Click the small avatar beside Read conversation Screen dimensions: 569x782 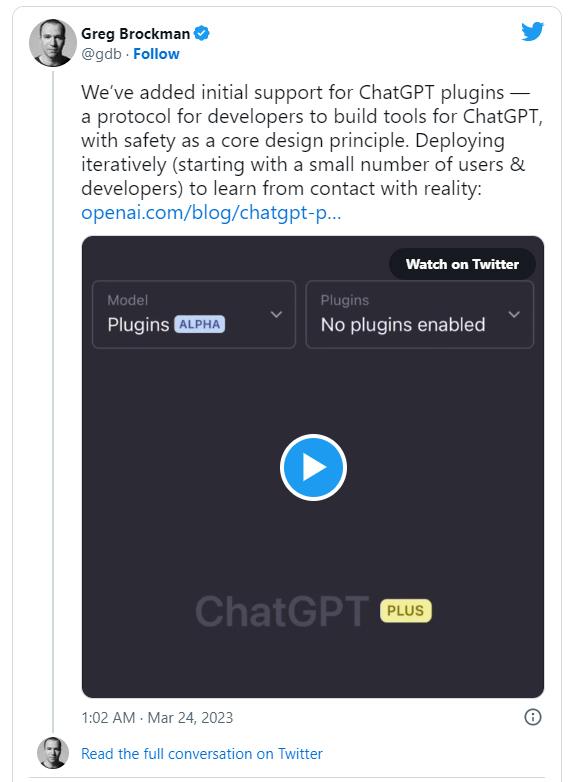point(53,753)
